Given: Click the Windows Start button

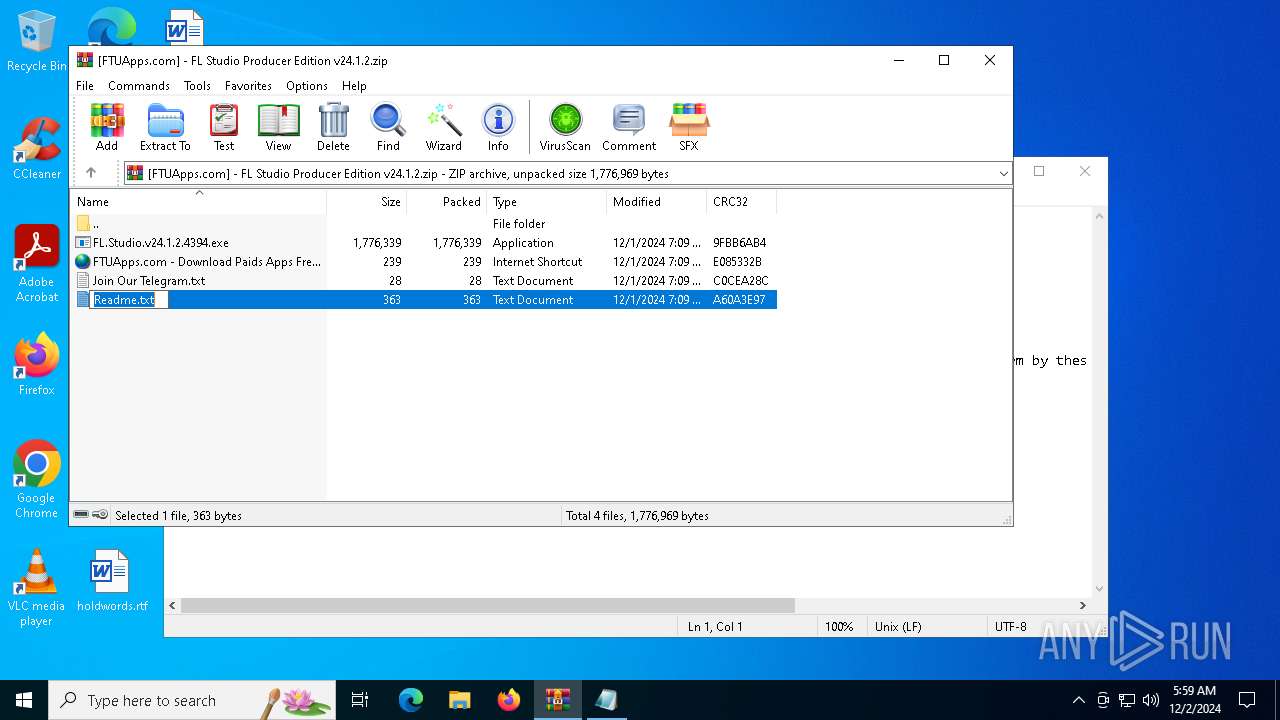Looking at the screenshot, I should tap(24, 700).
